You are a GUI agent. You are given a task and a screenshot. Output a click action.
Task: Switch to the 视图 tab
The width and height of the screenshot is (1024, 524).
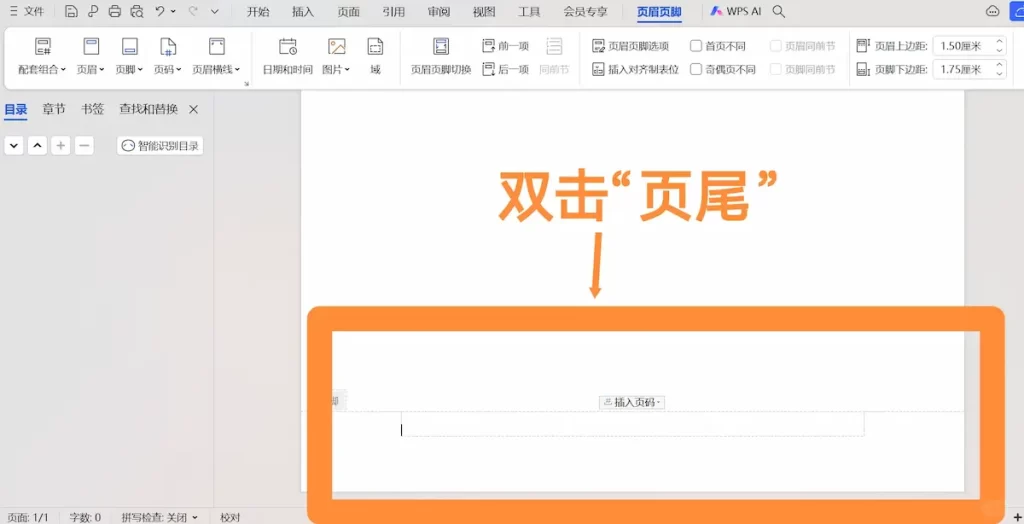[484, 11]
